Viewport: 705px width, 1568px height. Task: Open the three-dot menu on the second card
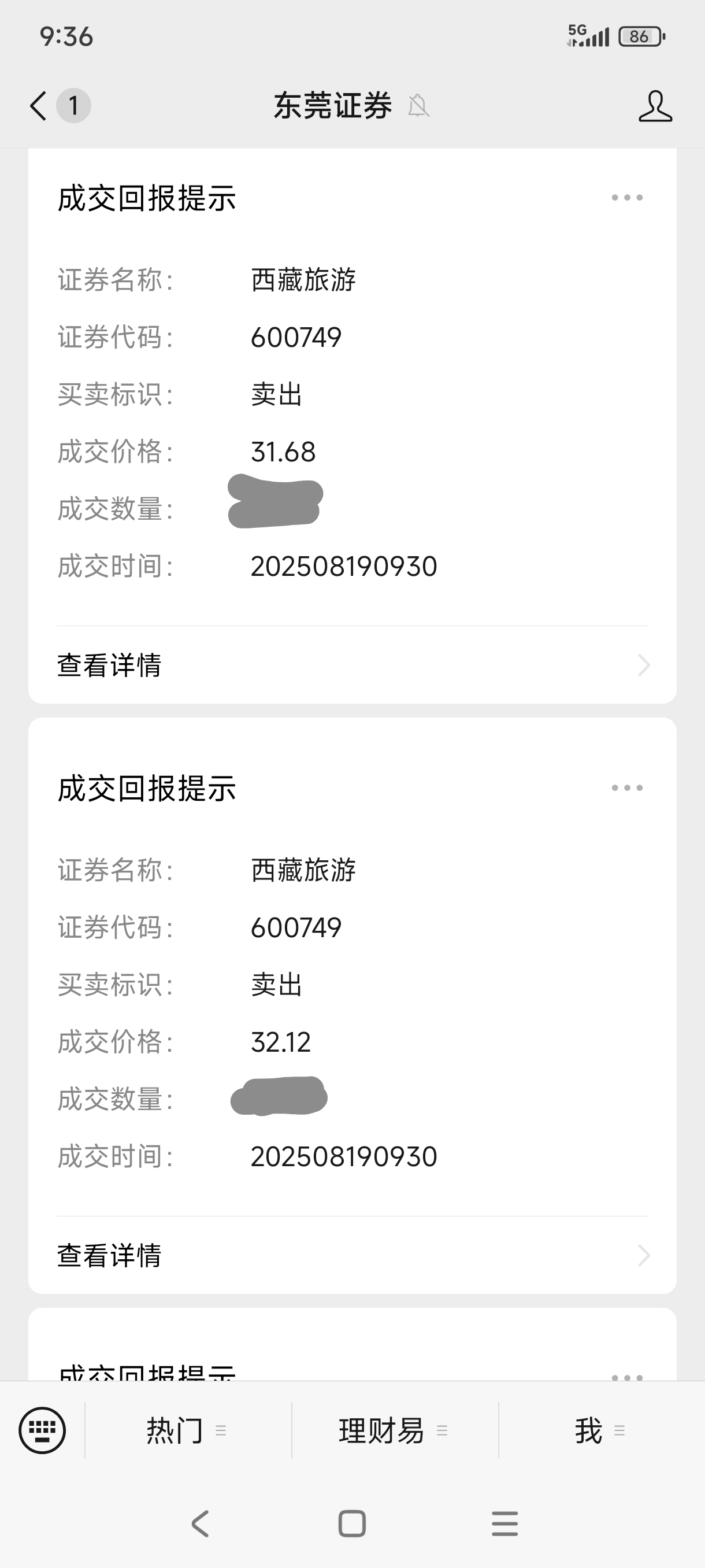(627, 787)
